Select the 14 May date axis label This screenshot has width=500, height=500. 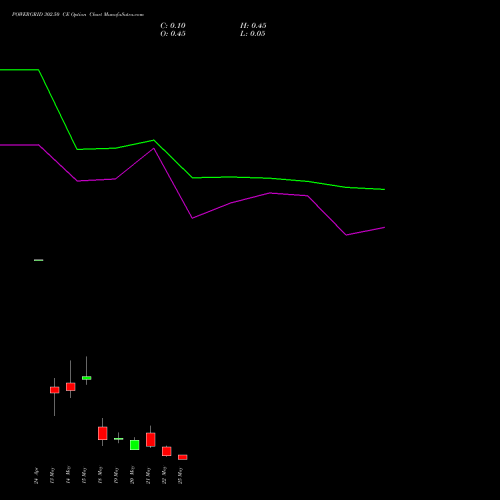[x=68, y=475]
